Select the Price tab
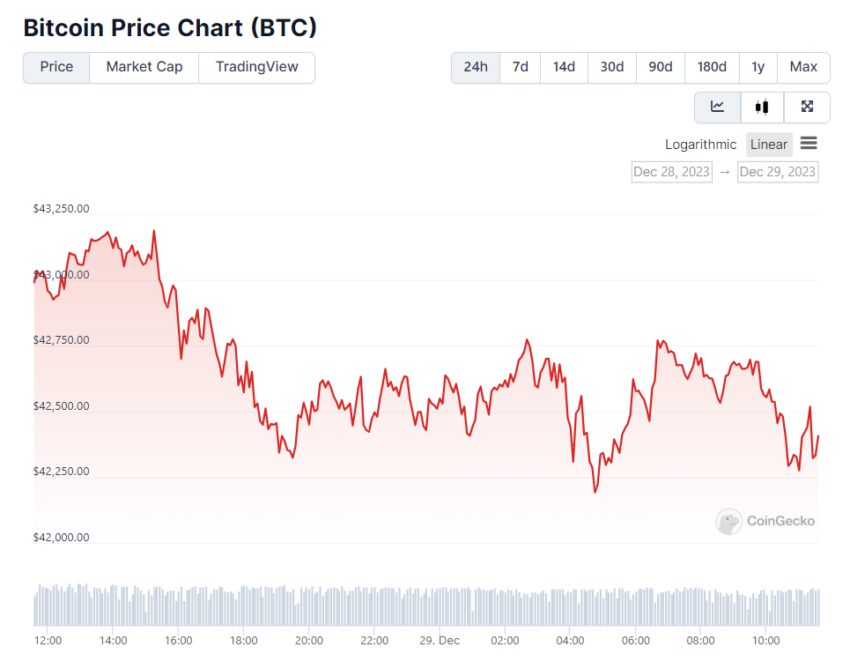 (x=57, y=68)
